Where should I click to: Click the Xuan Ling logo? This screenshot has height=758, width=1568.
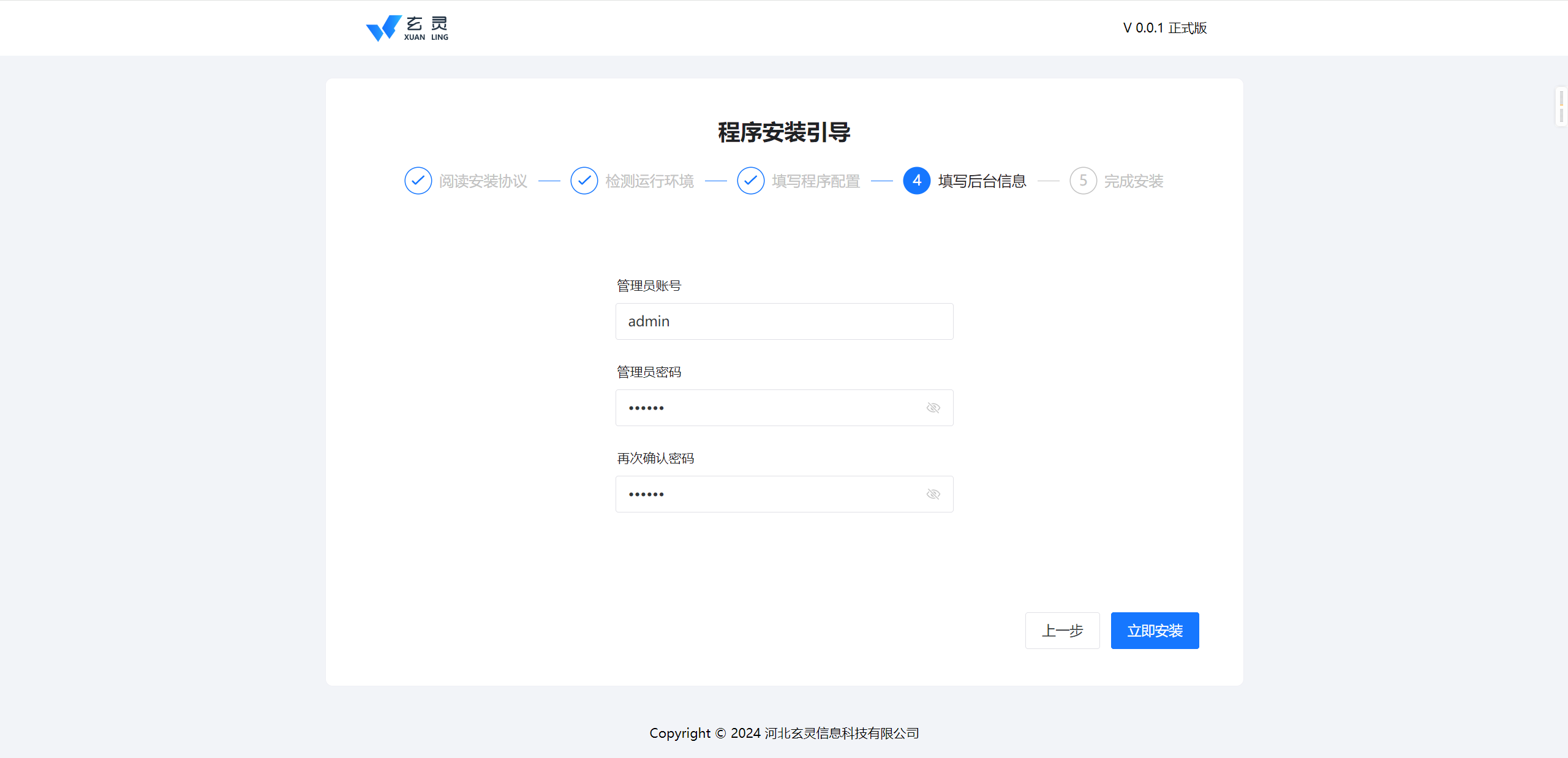pyautogui.click(x=407, y=28)
